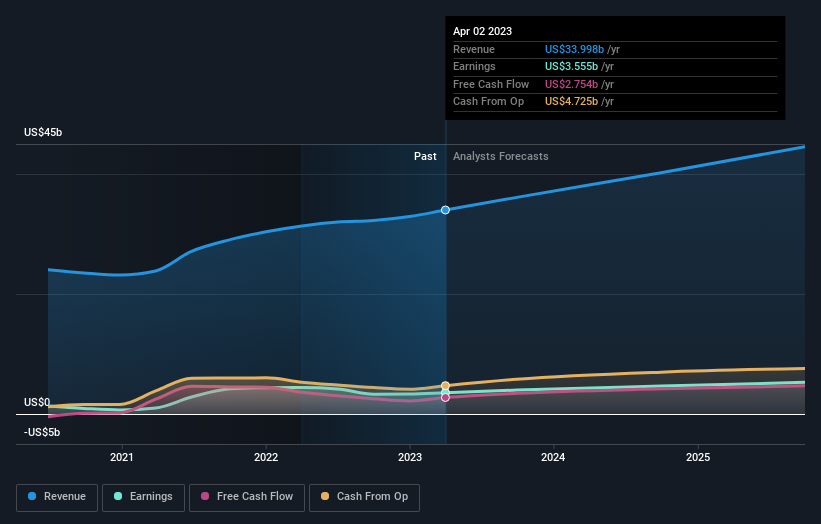Click the US$4.725b cash from op value
Viewport: 821px width, 524px height.
pyautogui.click(x=571, y=102)
